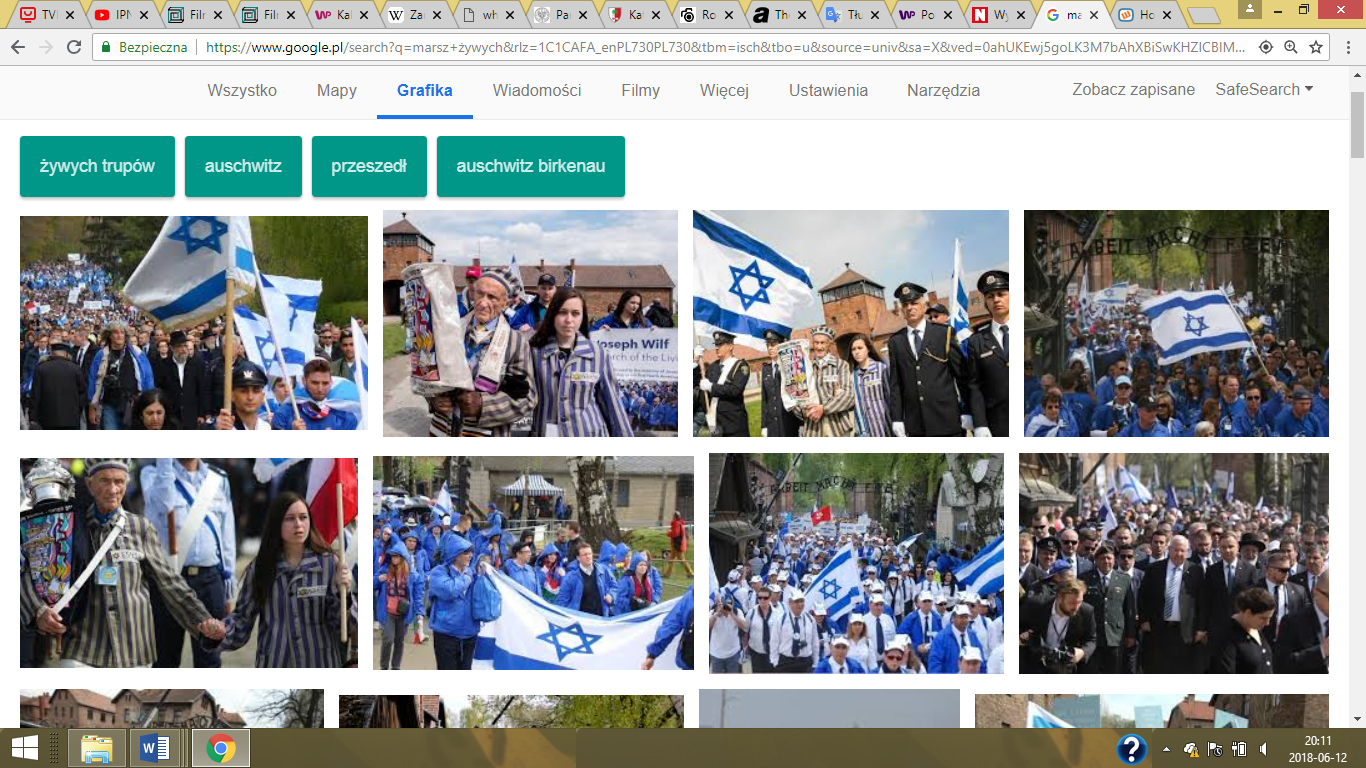Click the Chrome profile person icon
This screenshot has width=1366, height=768.
[x=1249, y=9]
